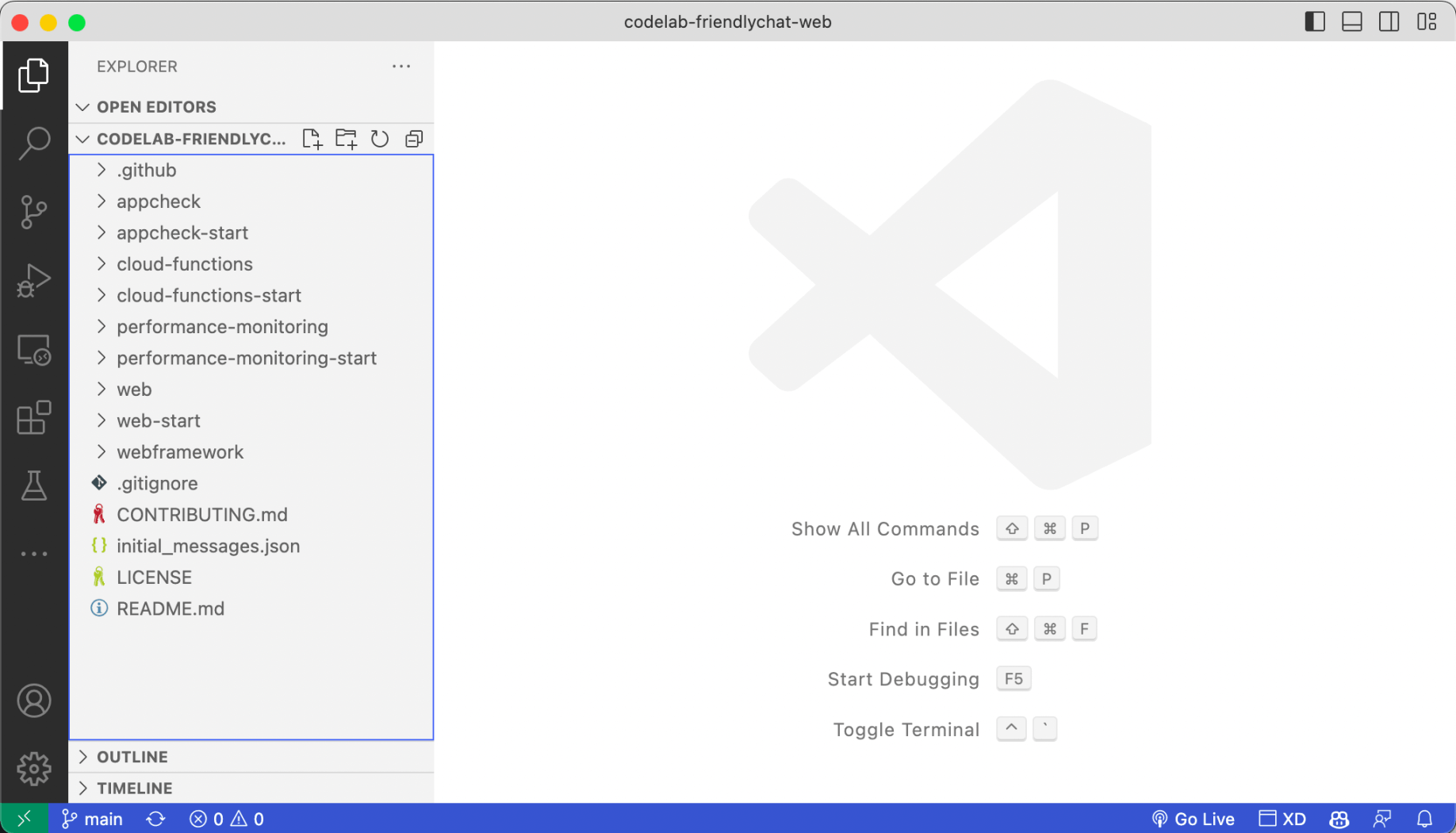
Task: Click the Show All Commands shortcut
Action: [x=944, y=529]
